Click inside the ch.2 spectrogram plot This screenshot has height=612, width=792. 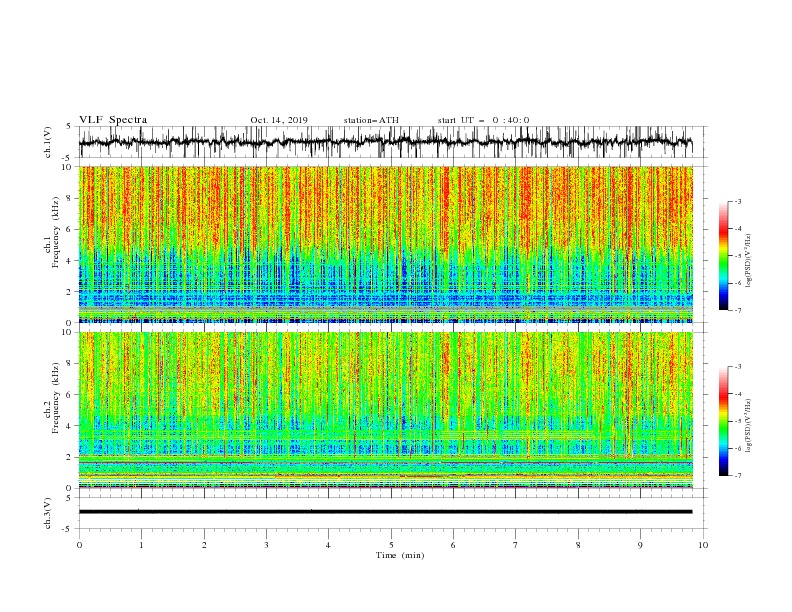coord(386,410)
